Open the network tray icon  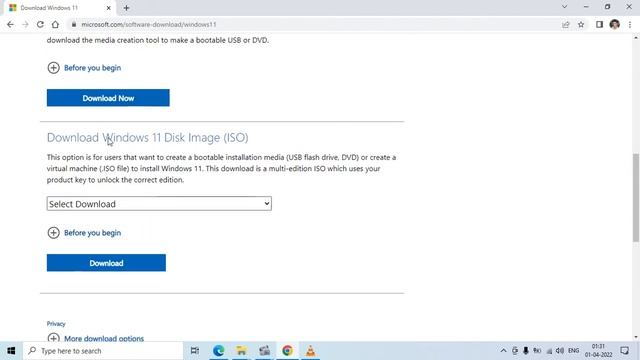point(549,351)
